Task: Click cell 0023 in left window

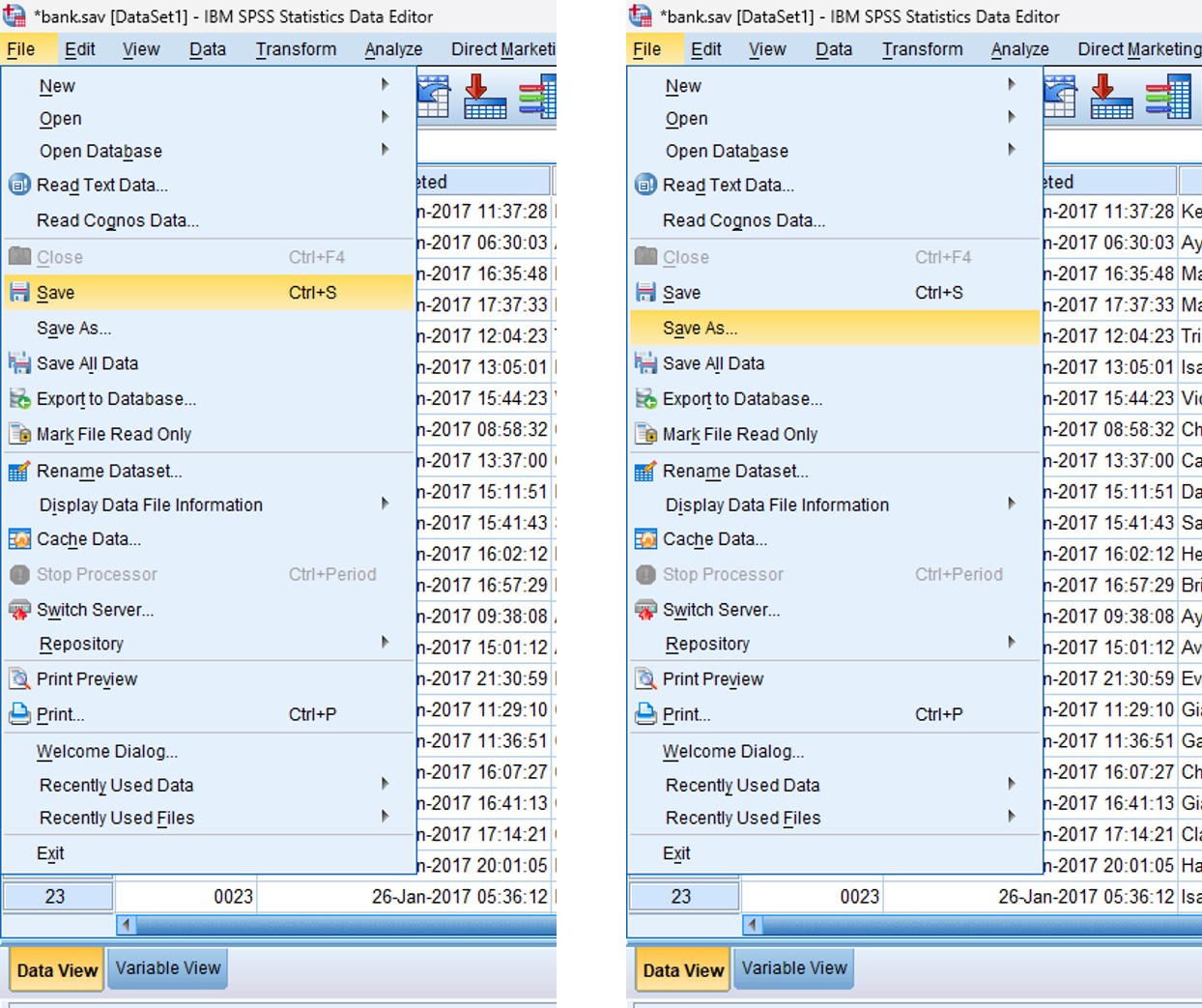Action: point(186,897)
